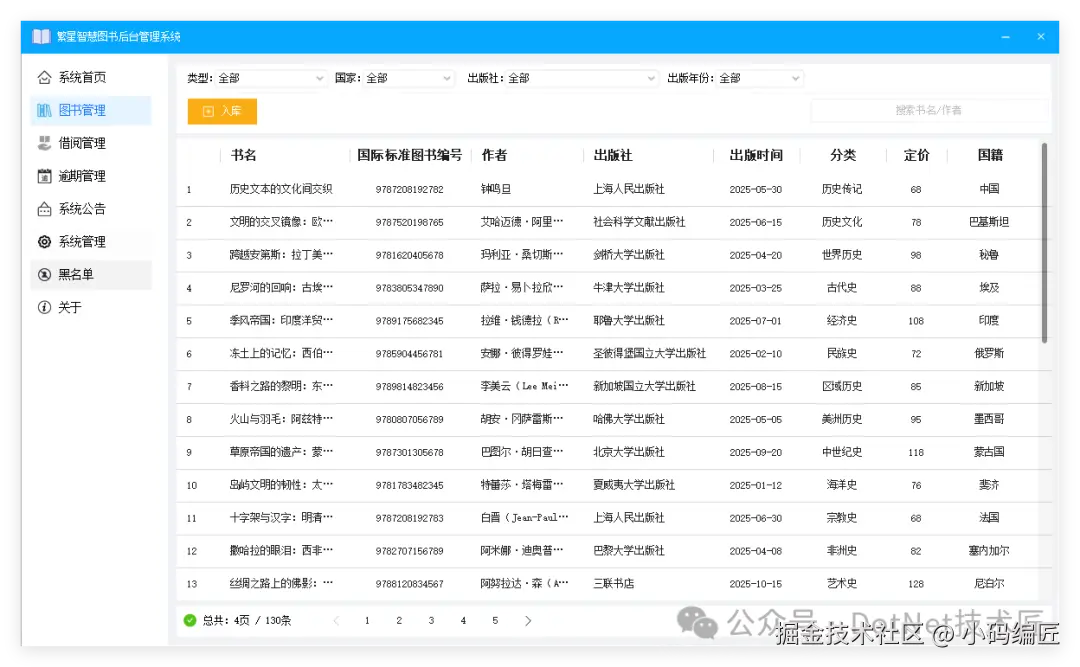Click date 2025-07-01
This screenshot has height=667, width=1080.
tap(756, 321)
